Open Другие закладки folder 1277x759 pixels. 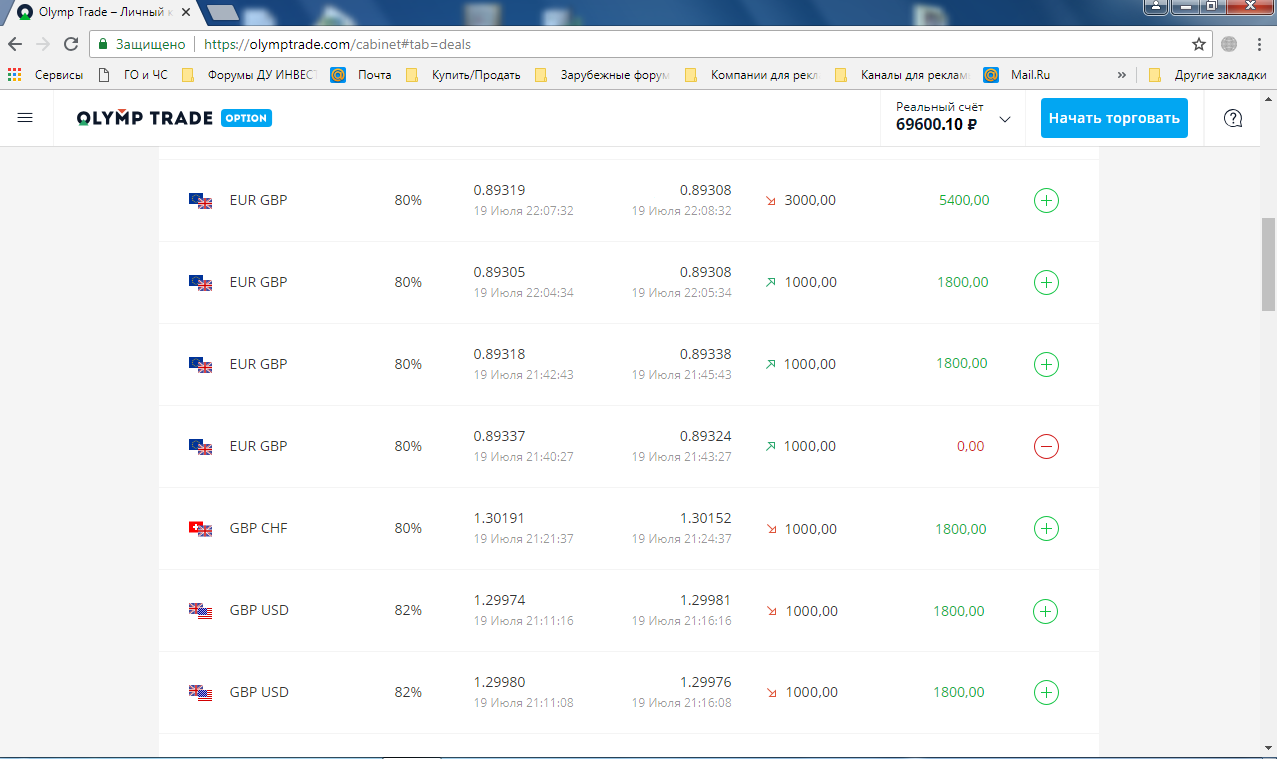tap(1207, 74)
